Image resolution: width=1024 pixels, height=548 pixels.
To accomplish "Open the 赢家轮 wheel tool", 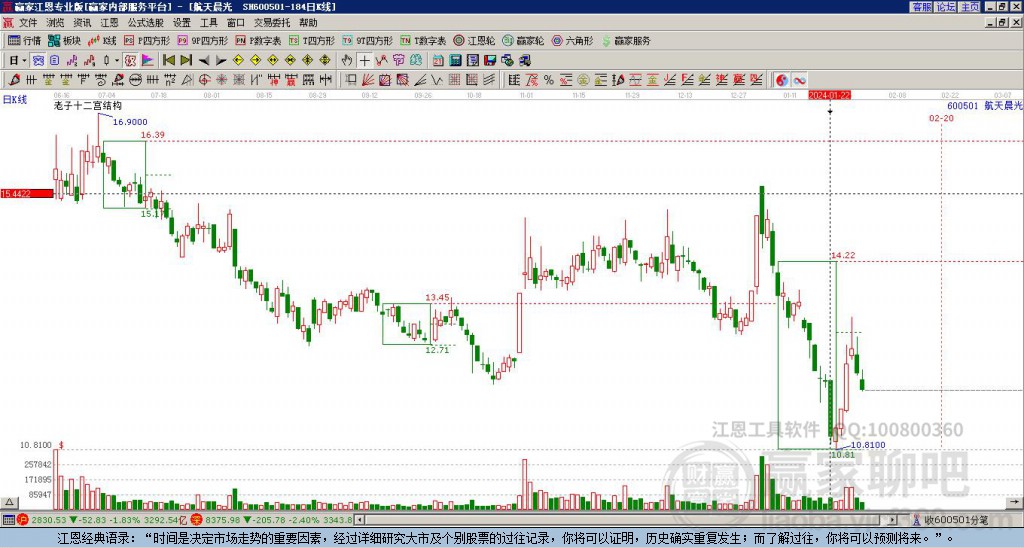I will pos(523,40).
